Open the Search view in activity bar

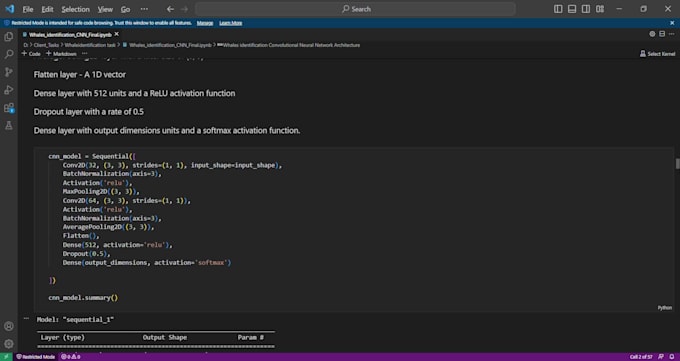(9, 54)
